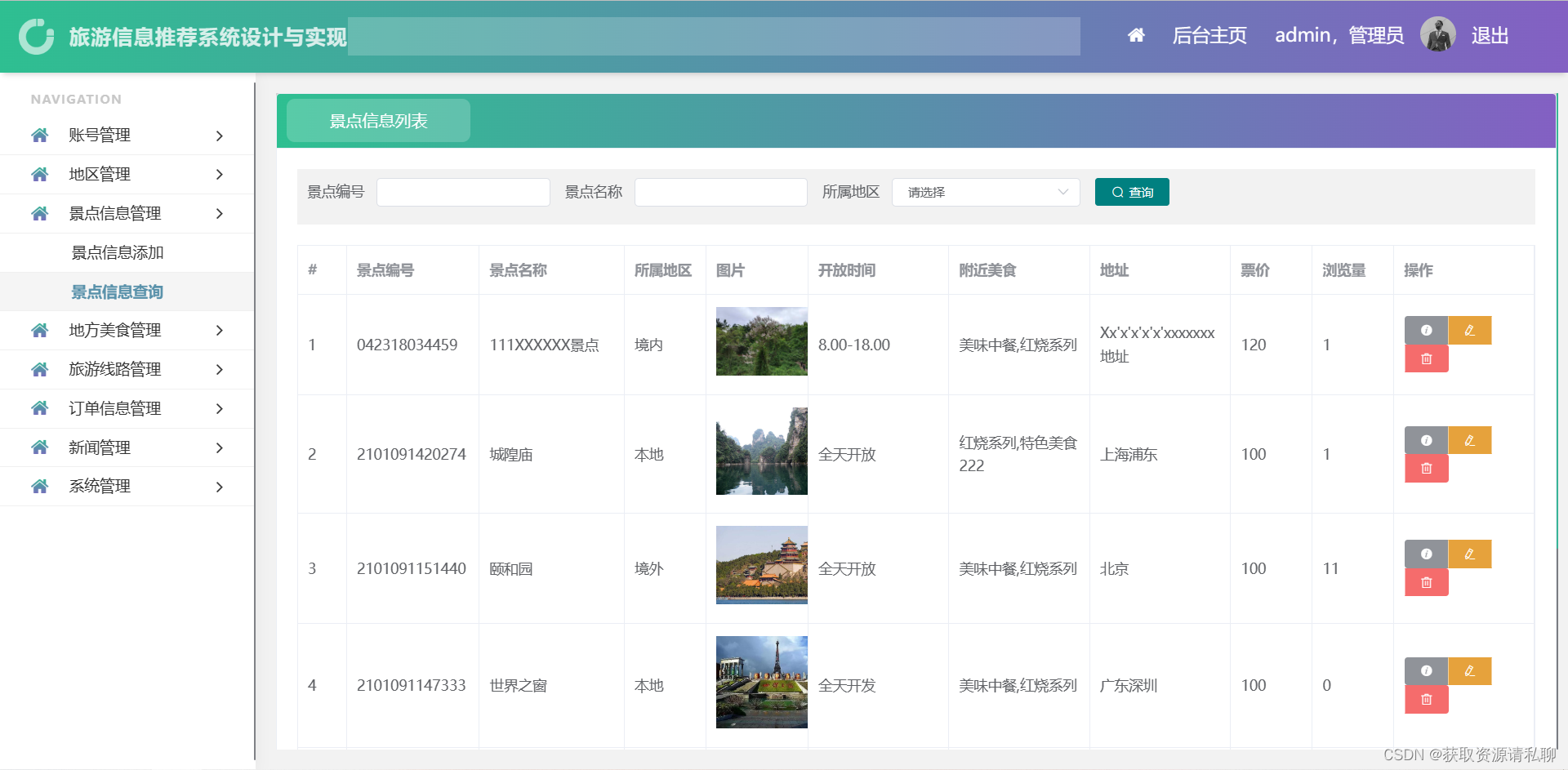
Task: Click the 查询 search button
Action: coord(1132,192)
